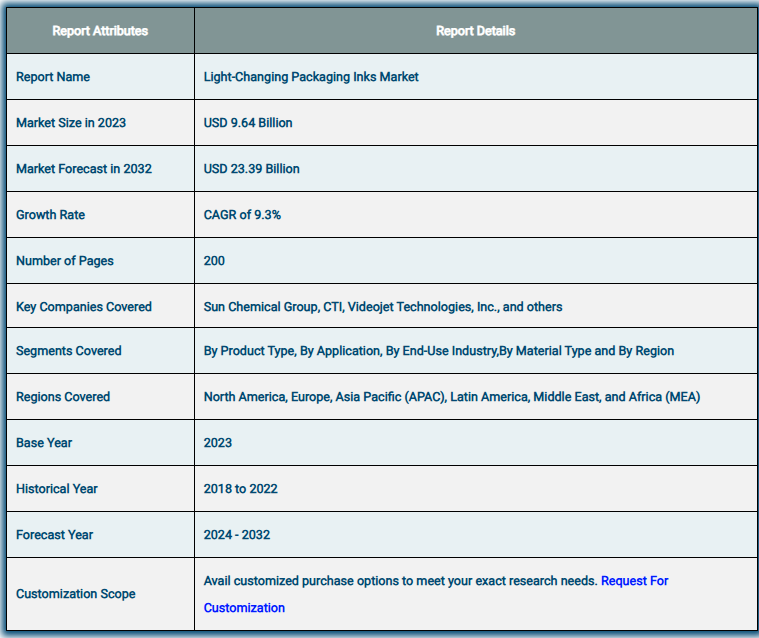Click the Segments Covered label
Screen dimensions: 759x638
click(69, 351)
